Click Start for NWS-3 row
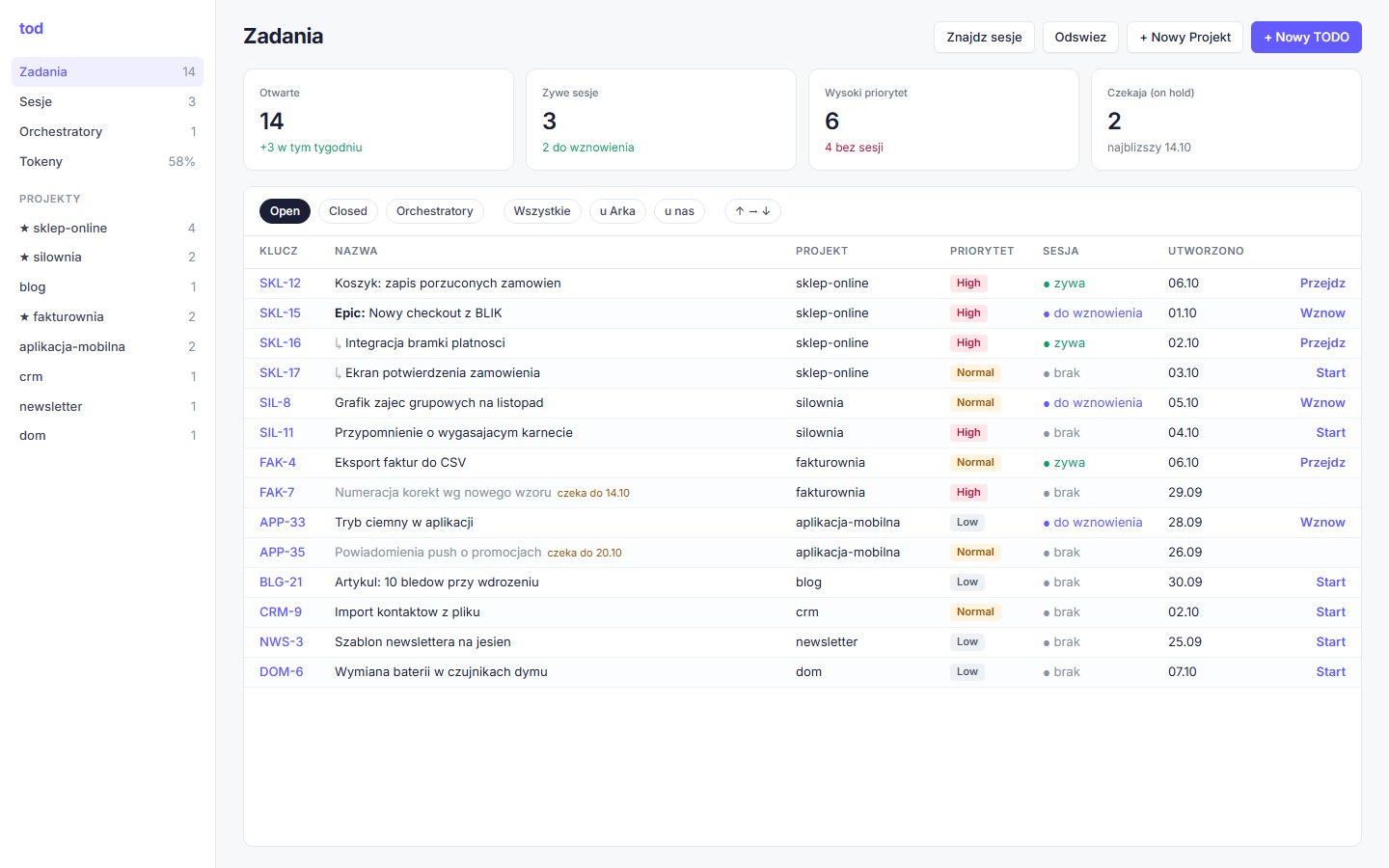The width and height of the screenshot is (1389, 868). tap(1330, 641)
